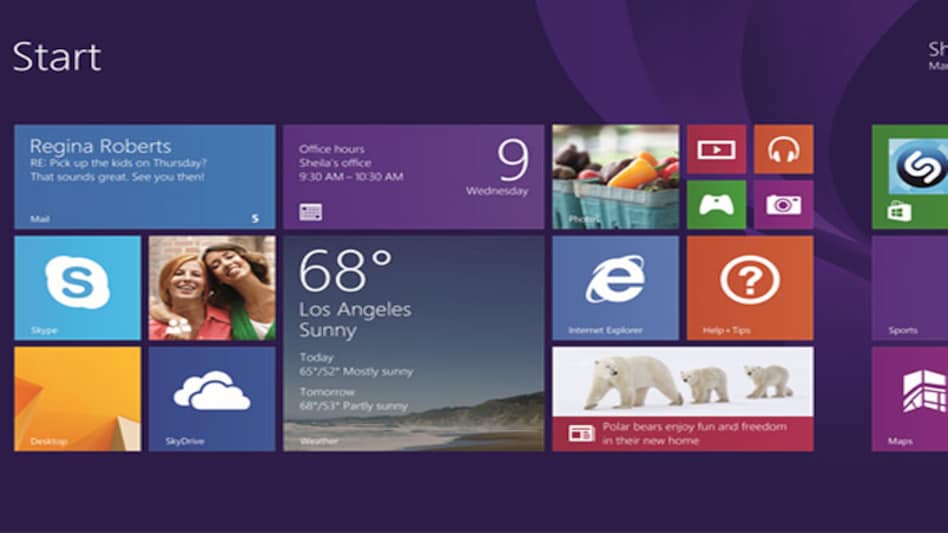
Task: Click the user account name at top right
Action: [937, 50]
